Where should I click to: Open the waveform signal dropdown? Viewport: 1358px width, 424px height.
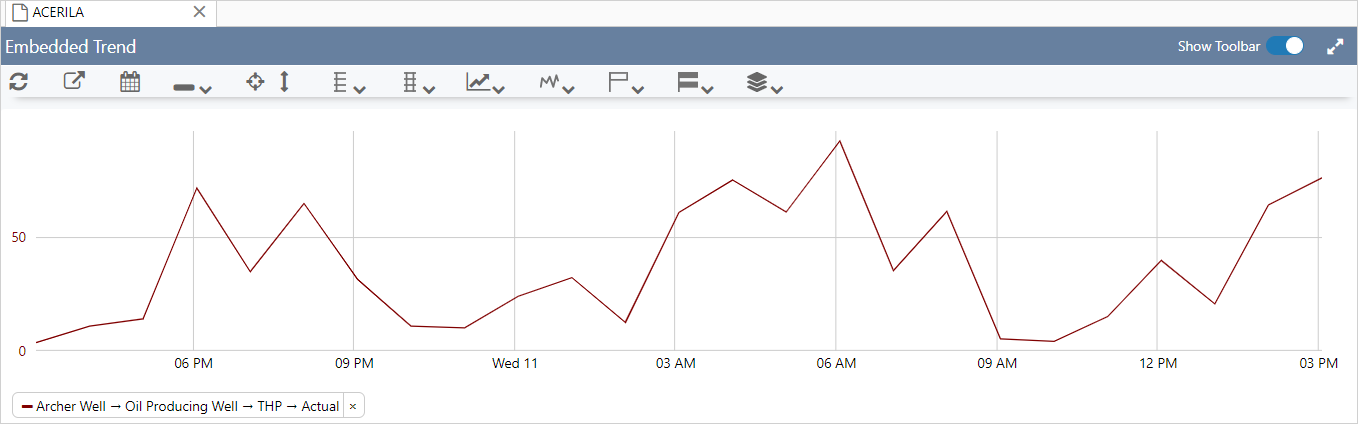click(557, 83)
